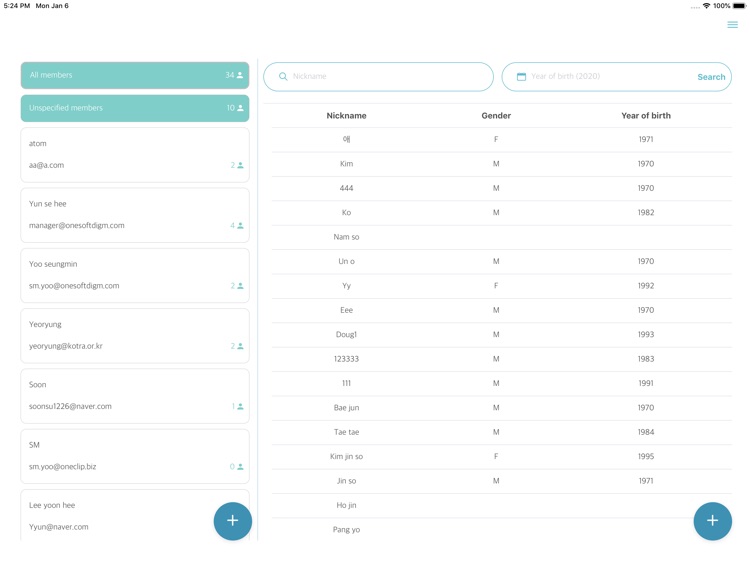Screen dimensions: 750x562
Task: Tap the add button under the group list
Action: pyautogui.click(x=232, y=521)
